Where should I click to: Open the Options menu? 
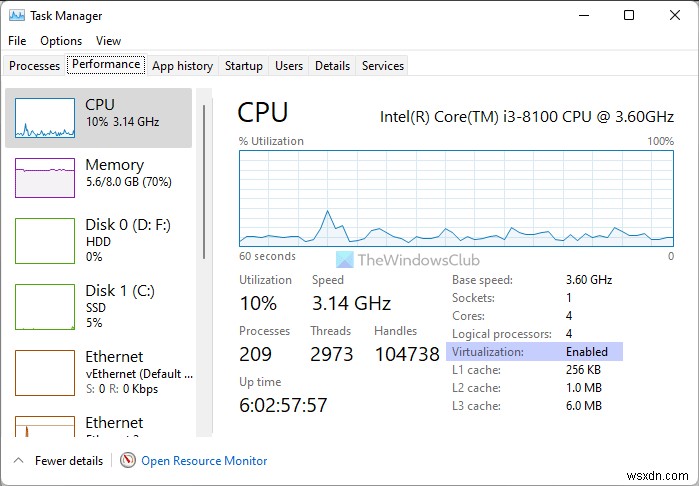pyautogui.click(x=61, y=41)
